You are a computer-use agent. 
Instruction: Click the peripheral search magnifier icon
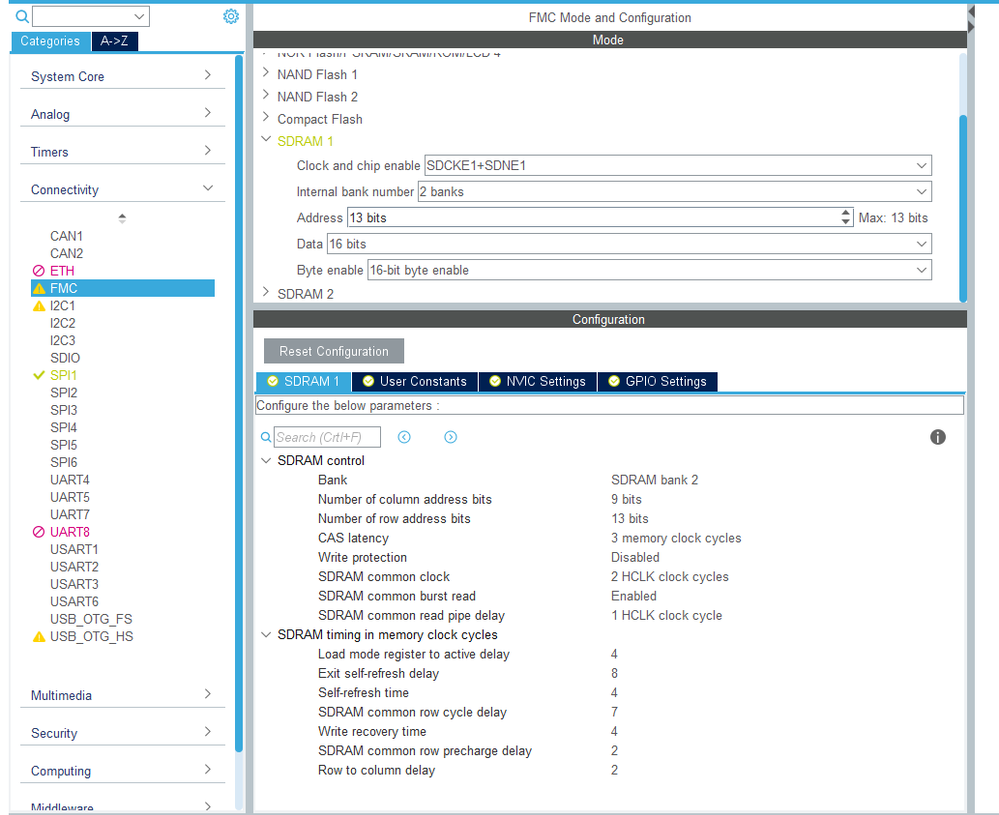[x=22, y=17]
